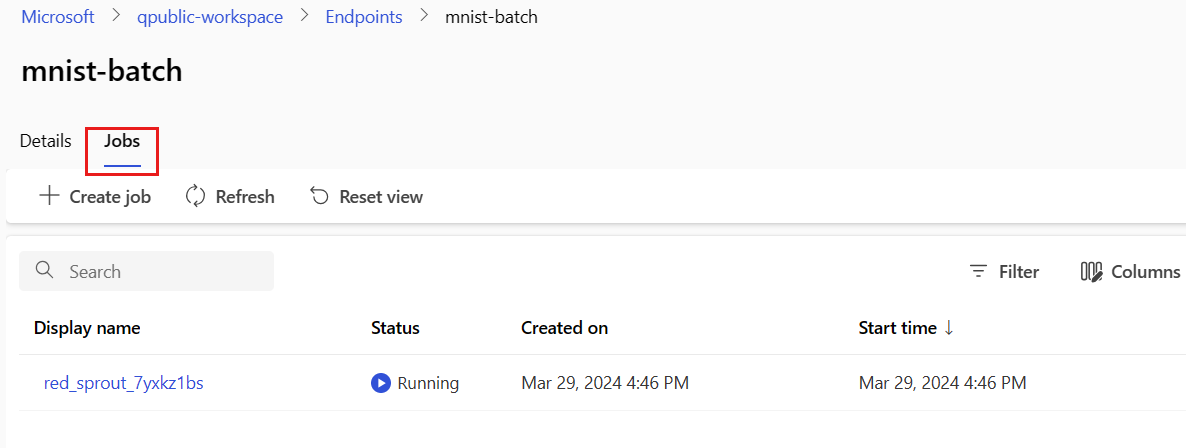Image resolution: width=1186 pixels, height=448 pixels.
Task: Click the Start time sort arrow
Action: (948, 328)
